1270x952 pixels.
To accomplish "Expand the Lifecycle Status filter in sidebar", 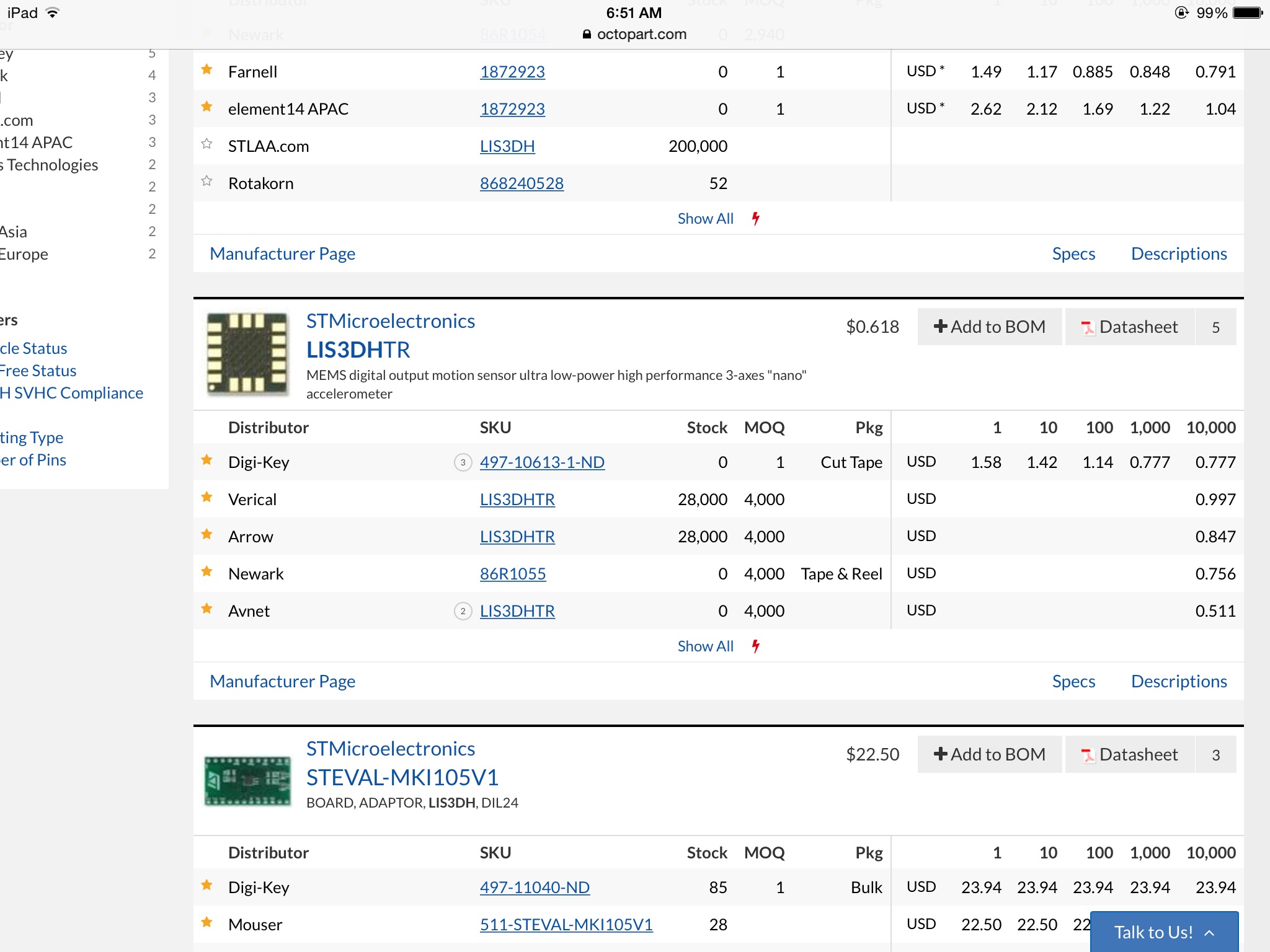I will (33, 348).
